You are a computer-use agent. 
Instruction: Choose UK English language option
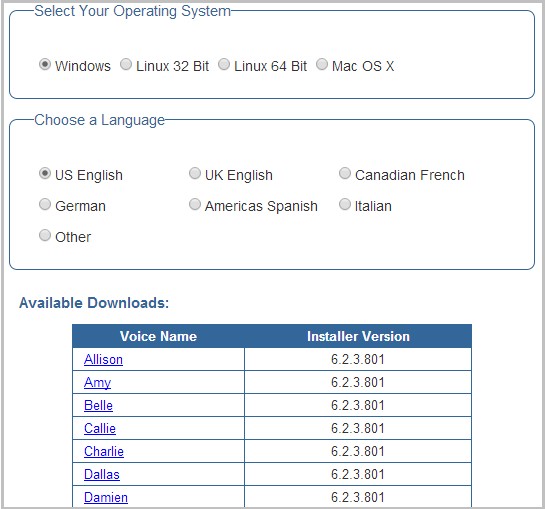(x=195, y=173)
